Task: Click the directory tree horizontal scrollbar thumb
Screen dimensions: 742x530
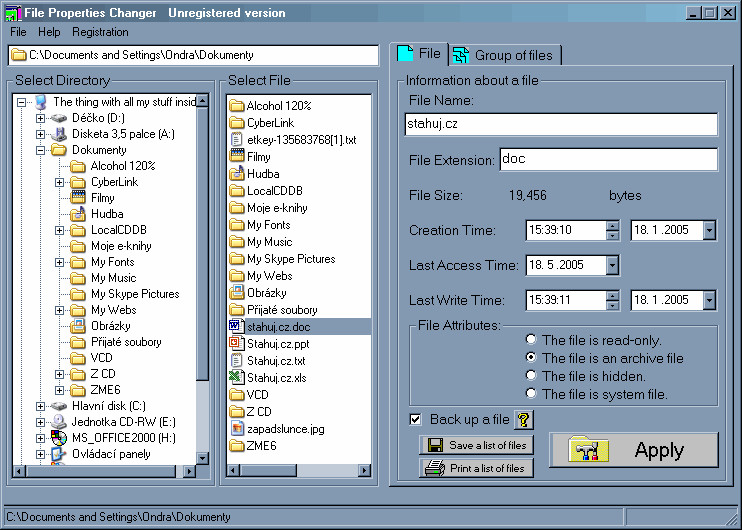Action: [x=101, y=471]
